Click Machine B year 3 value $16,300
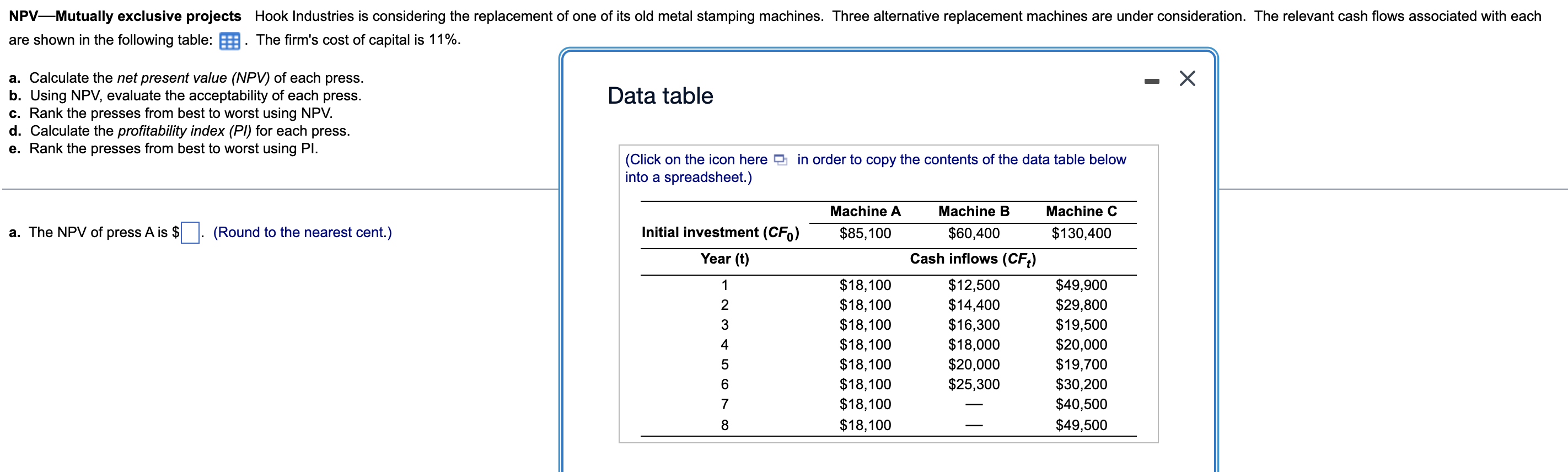Image resolution: width=1568 pixels, height=472 pixels. (x=973, y=325)
